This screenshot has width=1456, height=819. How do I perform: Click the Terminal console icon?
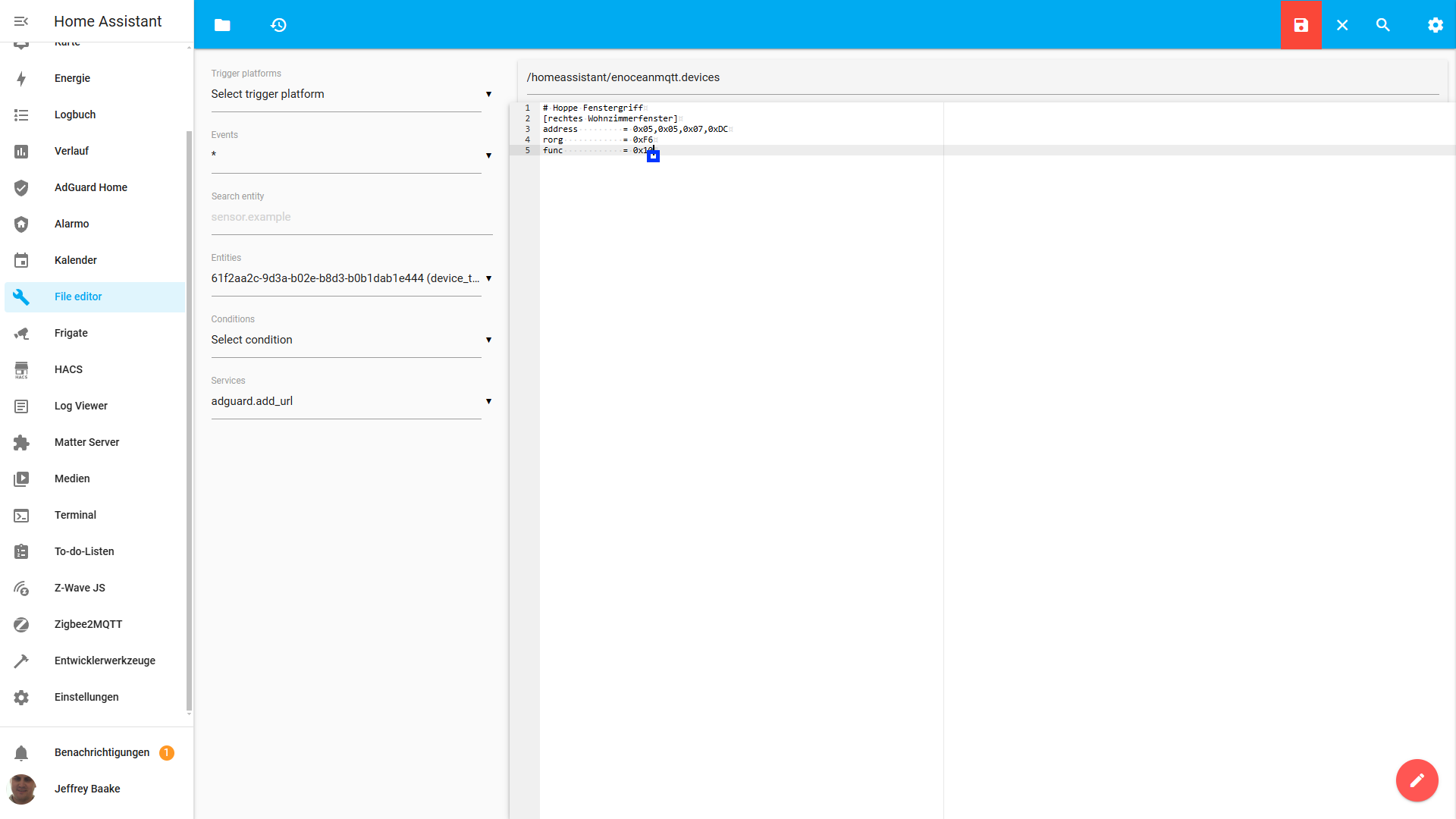(21, 515)
